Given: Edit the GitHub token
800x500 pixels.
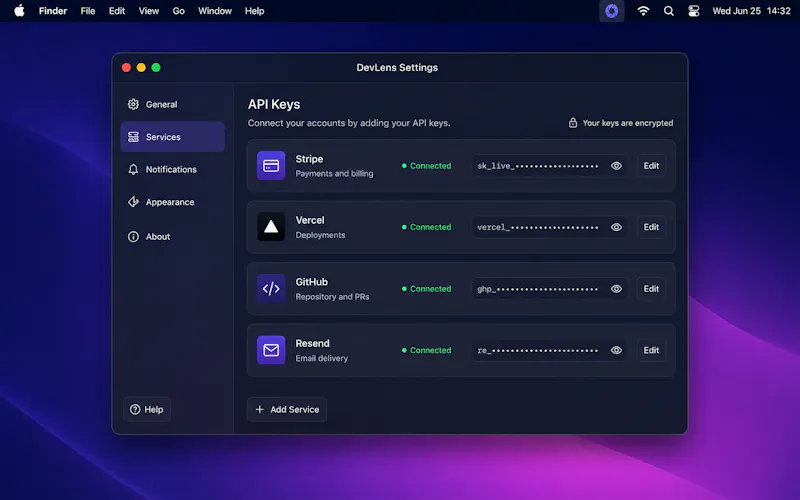Looking at the screenshot, I should click(x=651, y=289).
